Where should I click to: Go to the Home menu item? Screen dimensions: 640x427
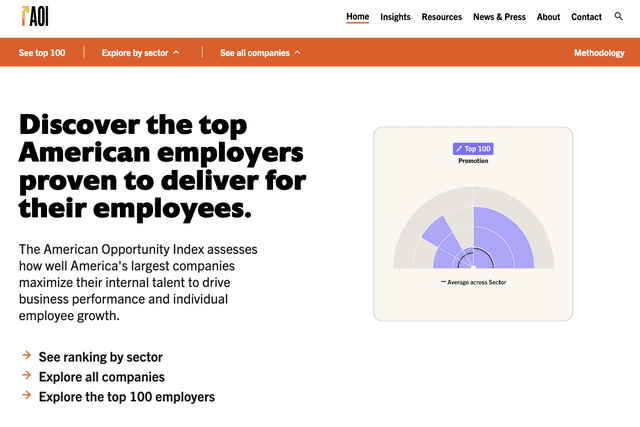(x=358, y=17)
